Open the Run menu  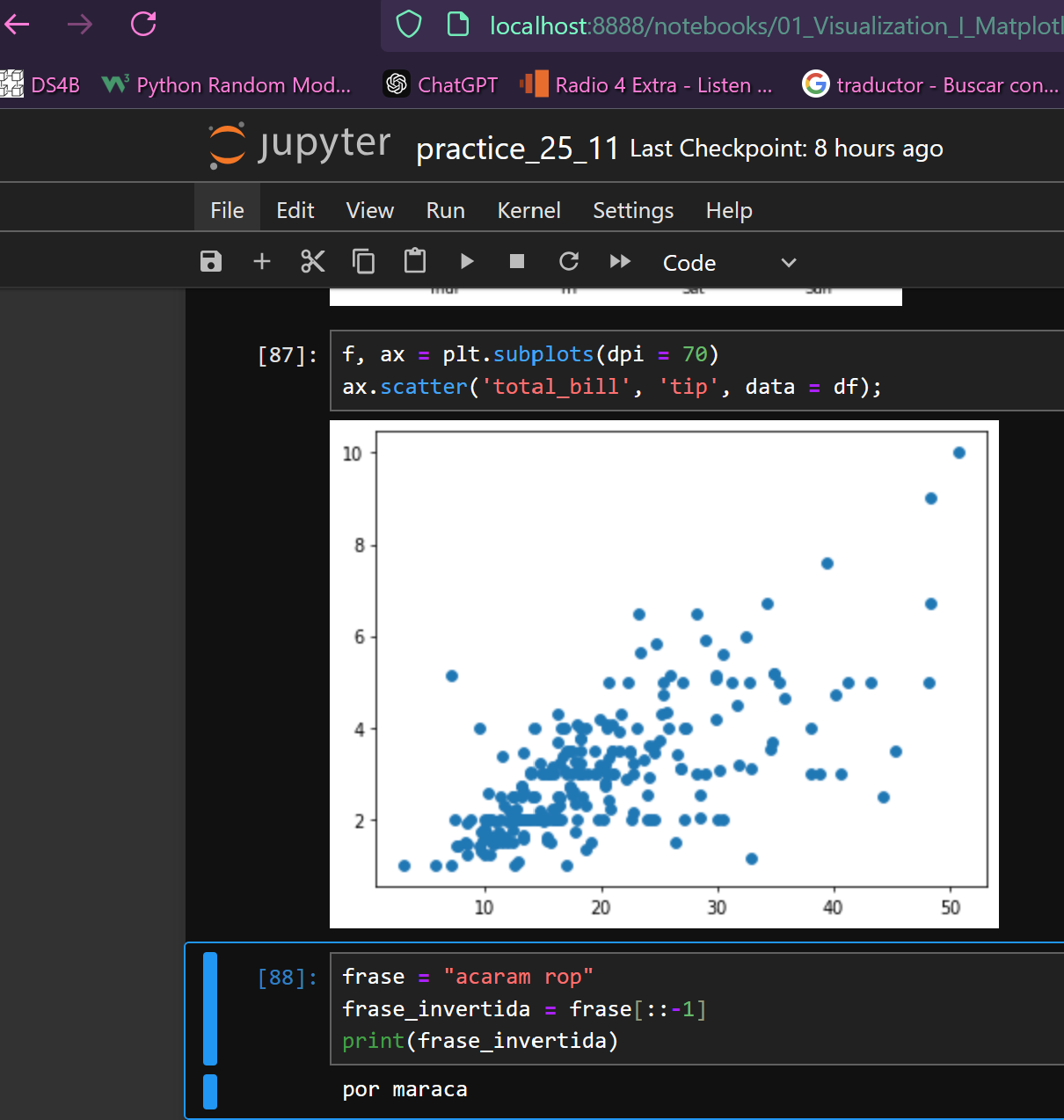[x=446, y=210]
